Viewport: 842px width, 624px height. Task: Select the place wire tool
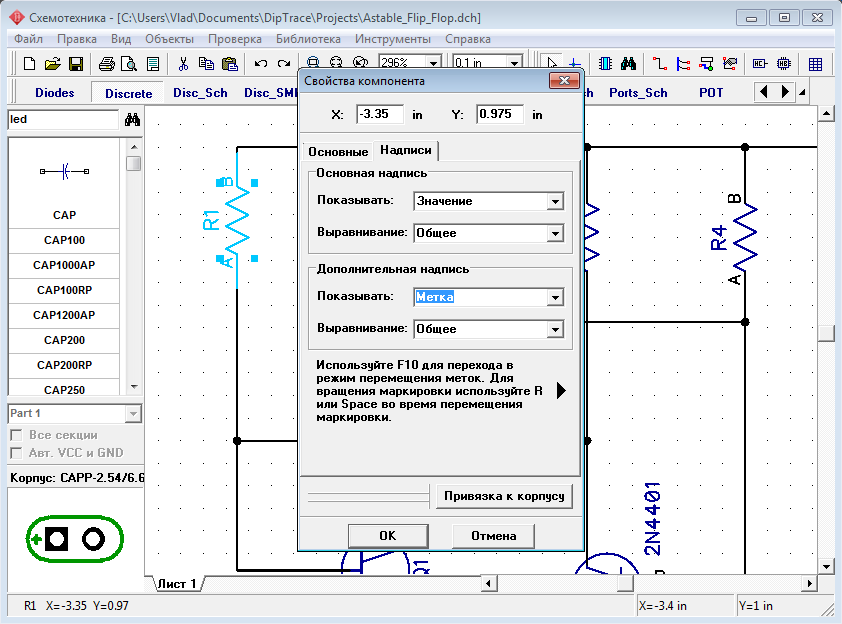659,64
